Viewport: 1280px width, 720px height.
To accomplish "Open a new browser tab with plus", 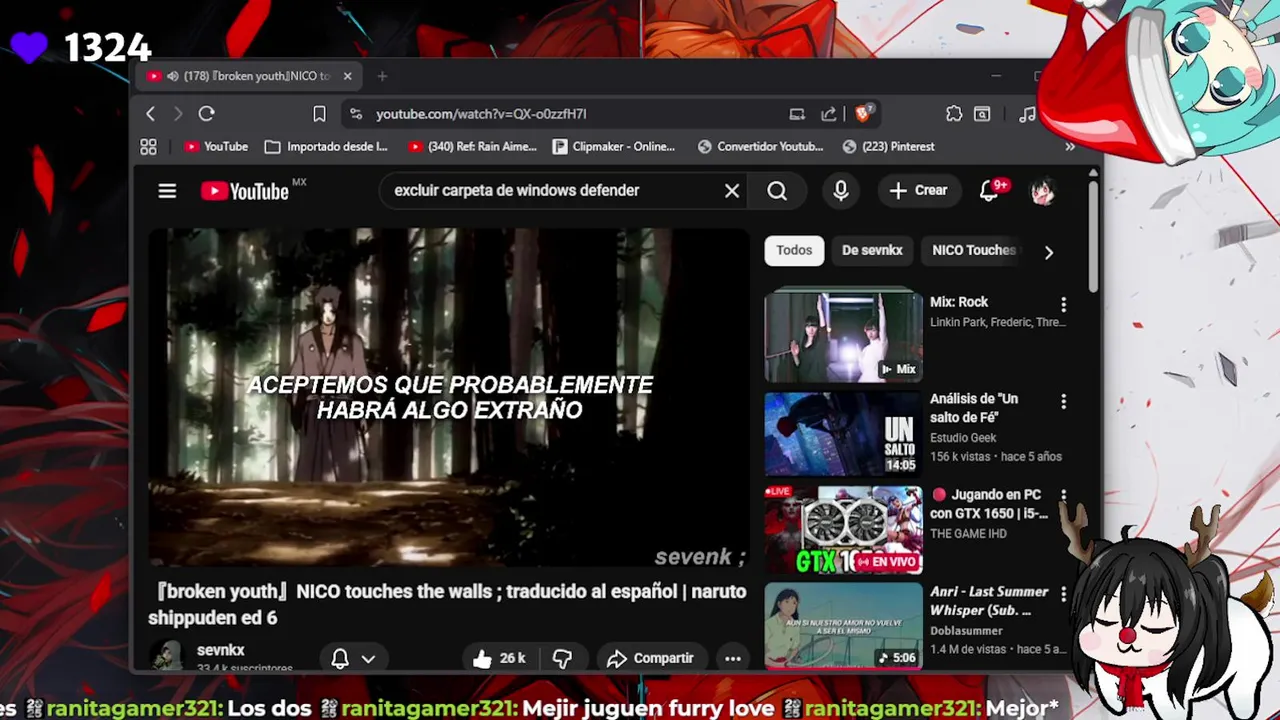I will click(382, 76).
